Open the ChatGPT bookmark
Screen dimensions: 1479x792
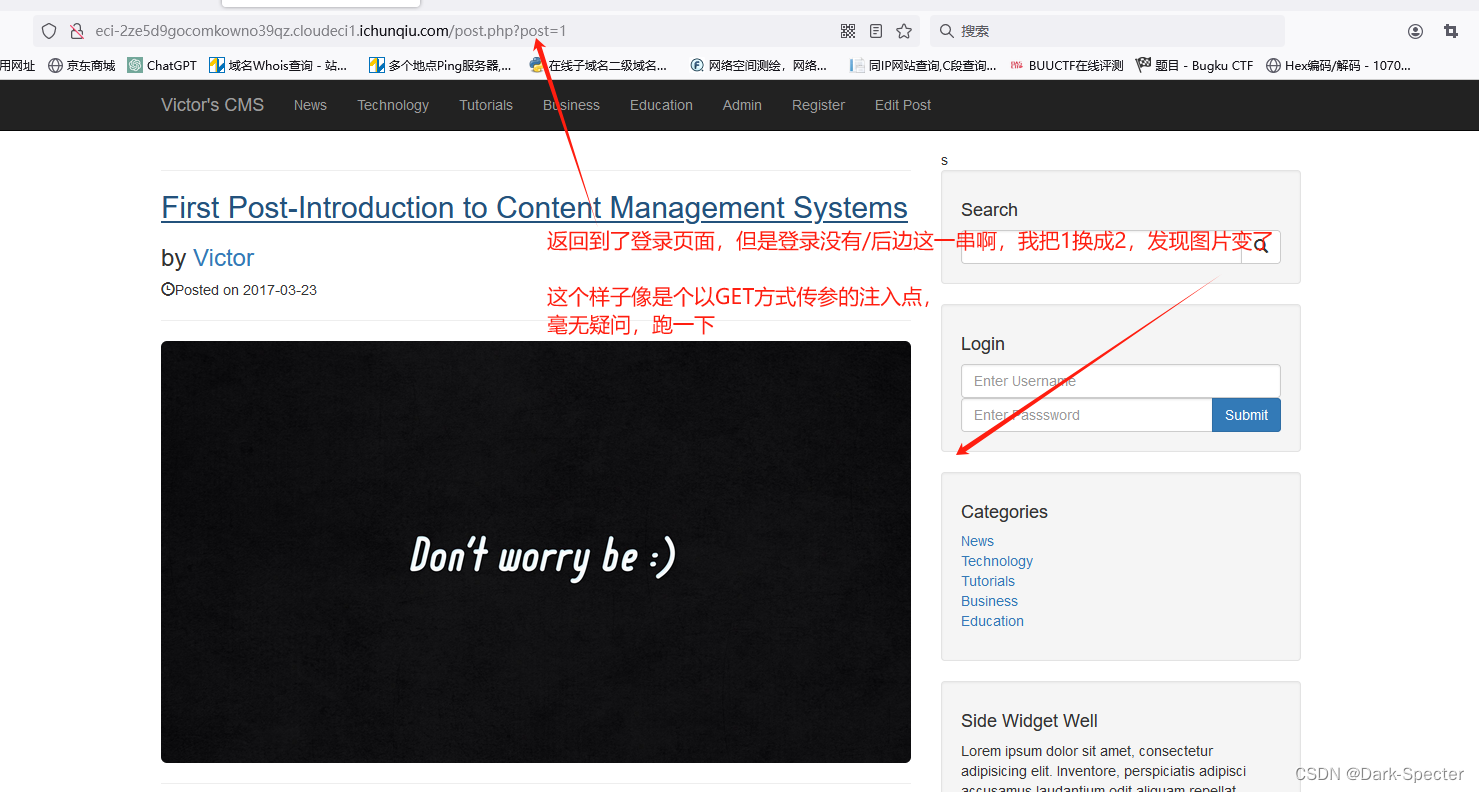(x=160, y=65)
